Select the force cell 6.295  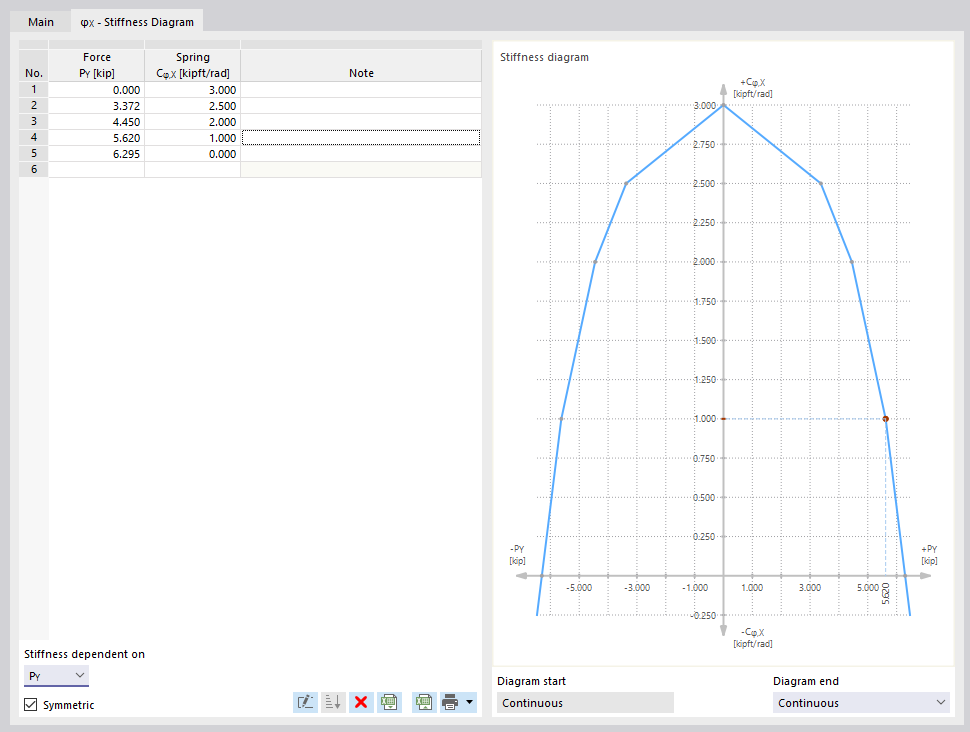point(97,154)
